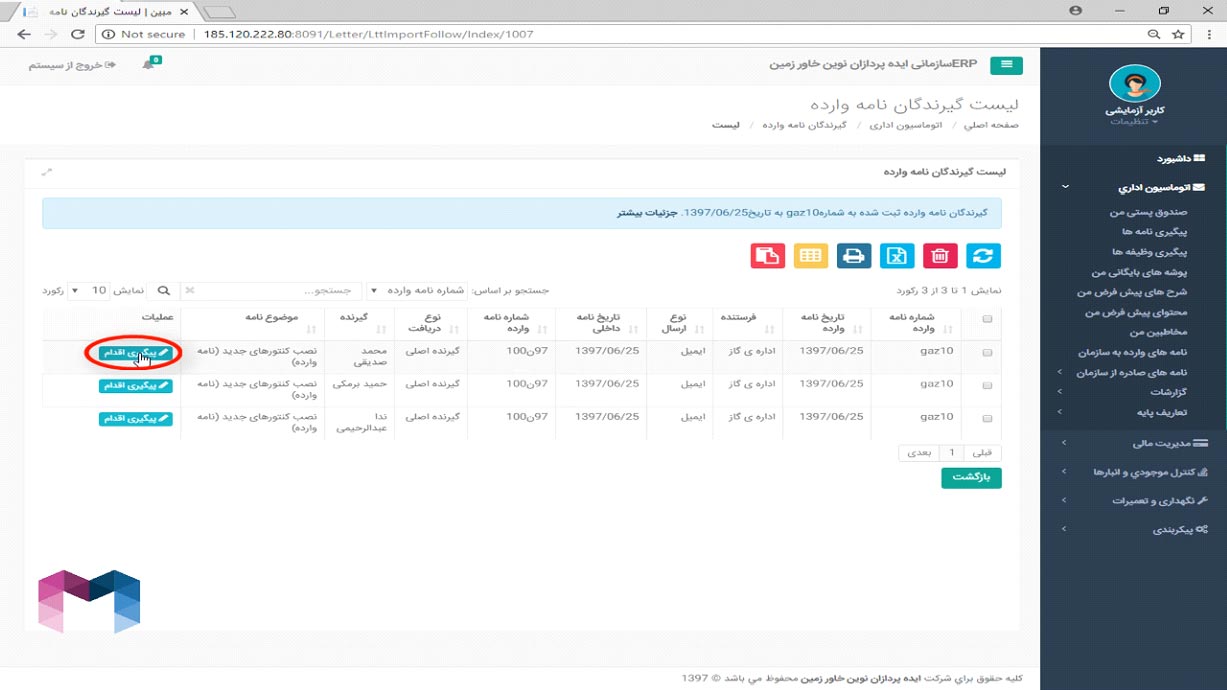The height and width of the screenshot is (690, 1227).
Task: Open پوشه های بایگانی من menu item
Action: [1139, 272]
